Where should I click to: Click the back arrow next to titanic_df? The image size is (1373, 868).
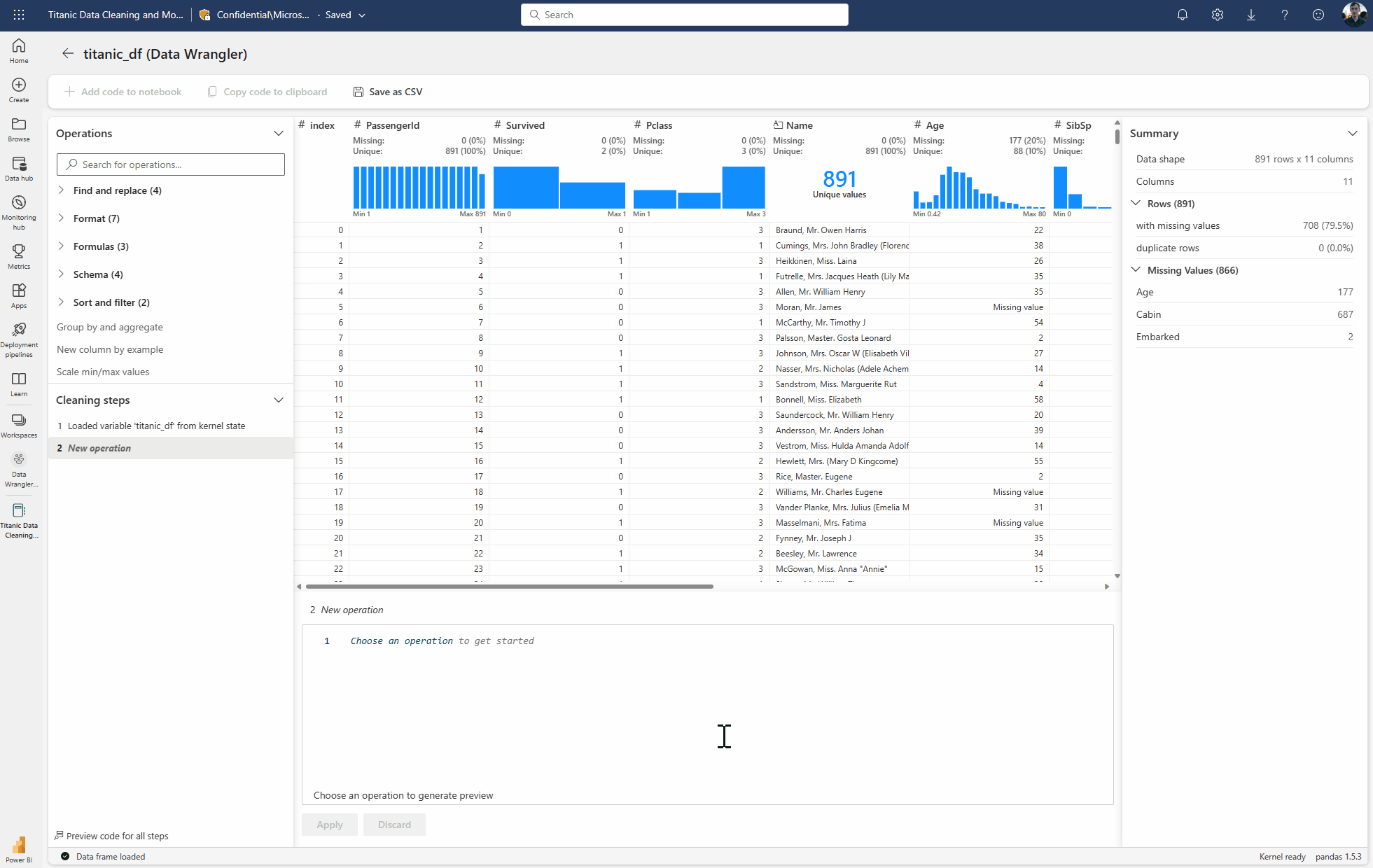point(67,54)
